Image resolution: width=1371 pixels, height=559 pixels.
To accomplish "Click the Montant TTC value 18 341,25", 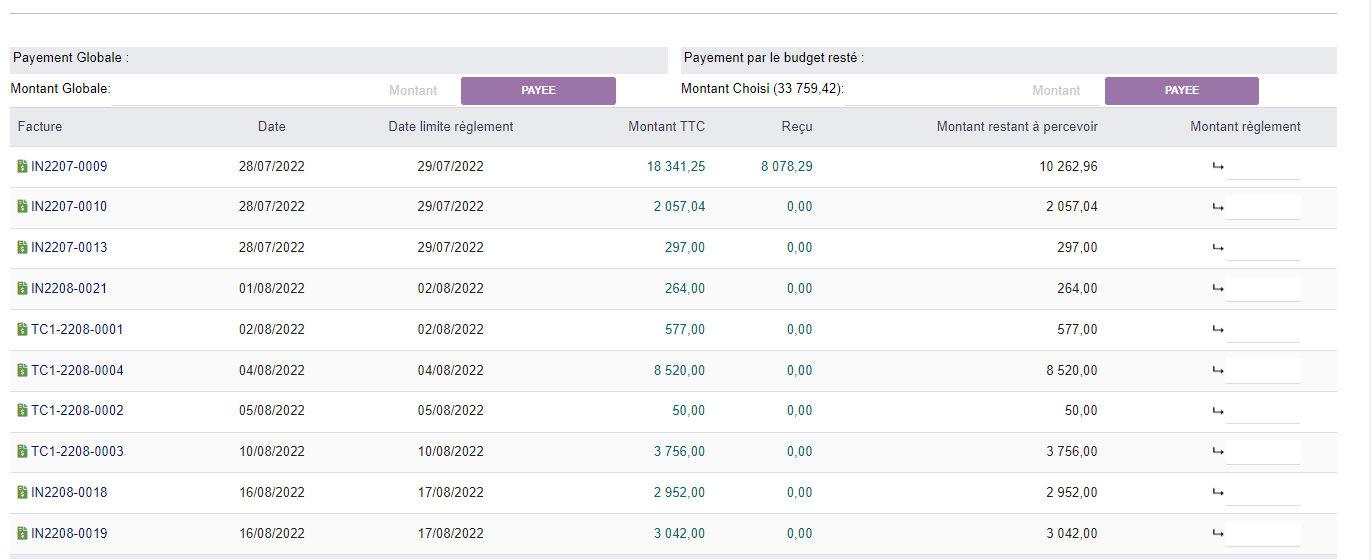I will pos(675,167).
